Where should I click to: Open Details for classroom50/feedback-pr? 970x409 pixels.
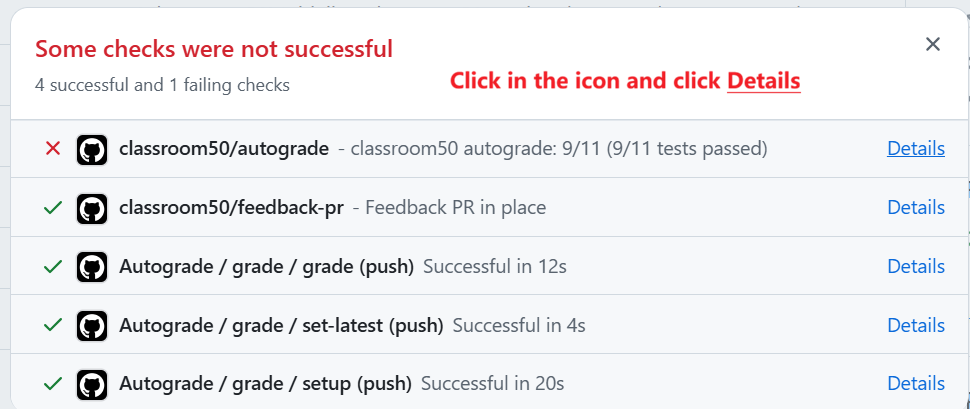916,207
